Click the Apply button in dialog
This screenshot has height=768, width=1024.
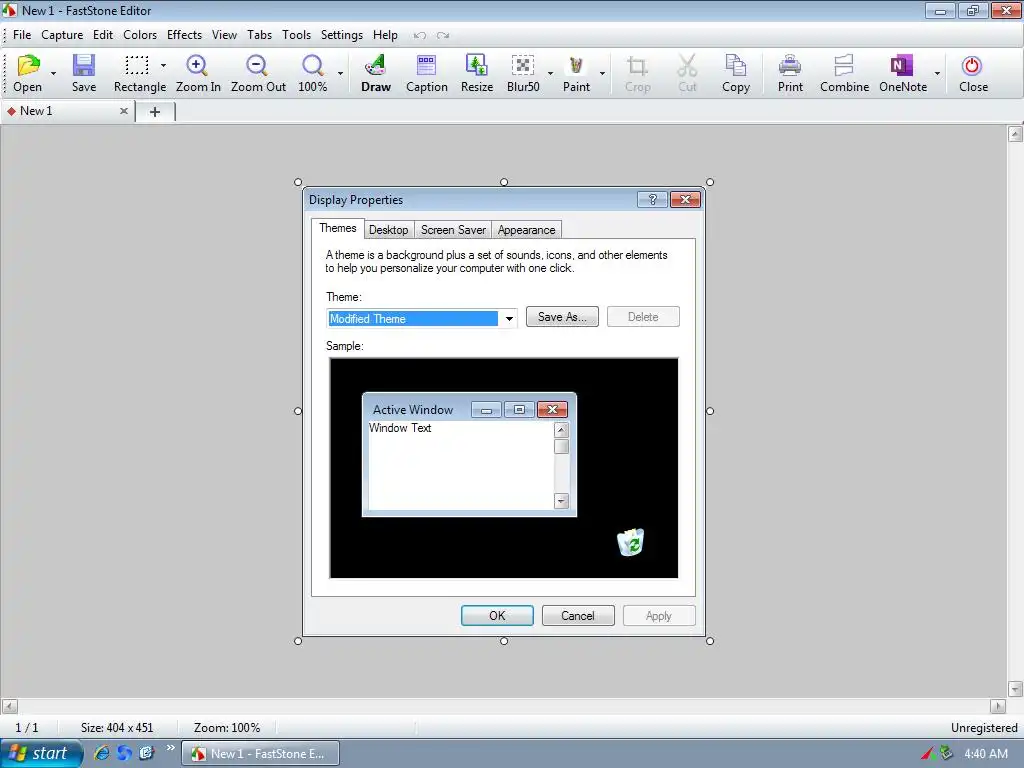pos(659,616)
